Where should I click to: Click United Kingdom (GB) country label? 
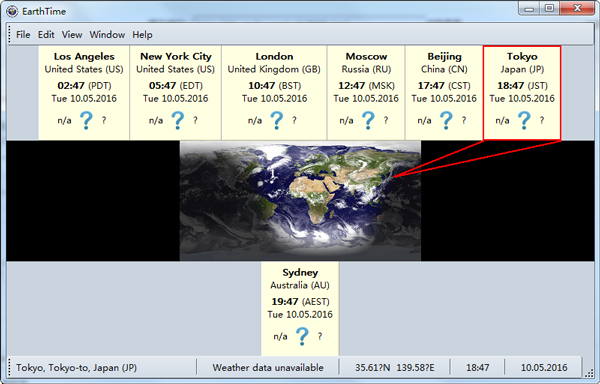pyautogui.click(x=274, y=70)
